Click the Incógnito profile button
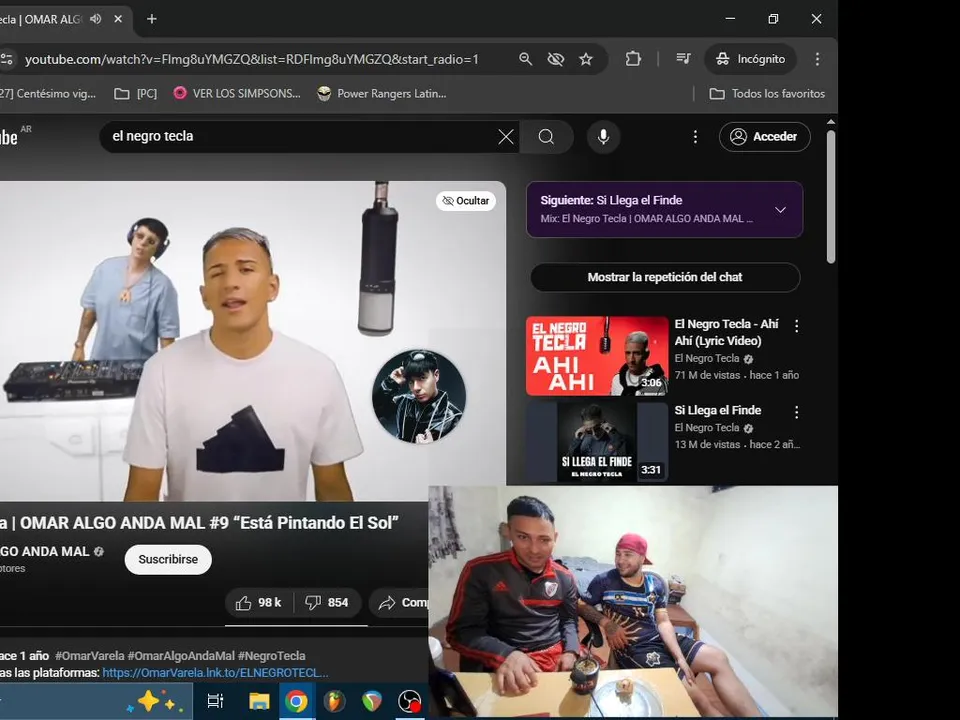This screenshot has height=720, width=960. coord(751,59)
